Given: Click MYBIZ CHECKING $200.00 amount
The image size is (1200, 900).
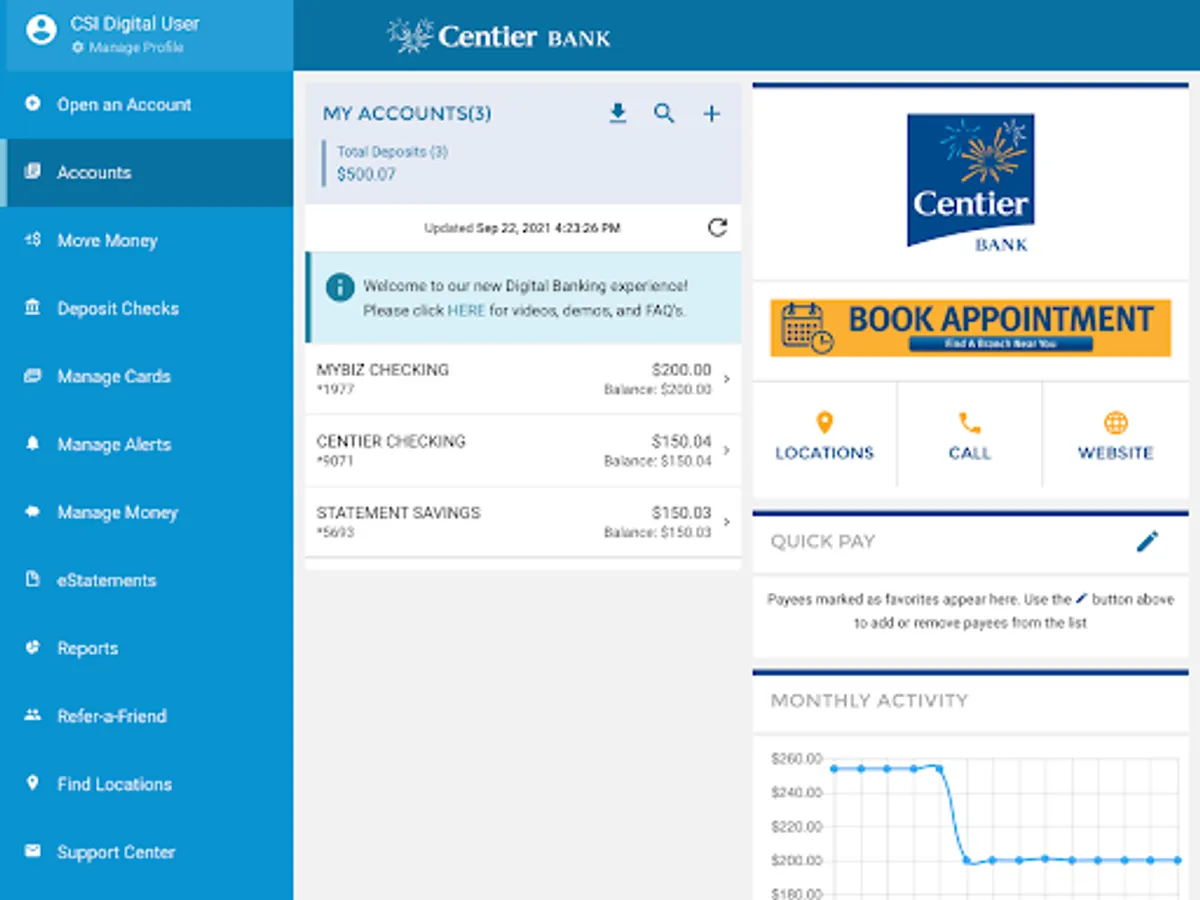Looking at the screenshot, I should [x=682, y=369].
